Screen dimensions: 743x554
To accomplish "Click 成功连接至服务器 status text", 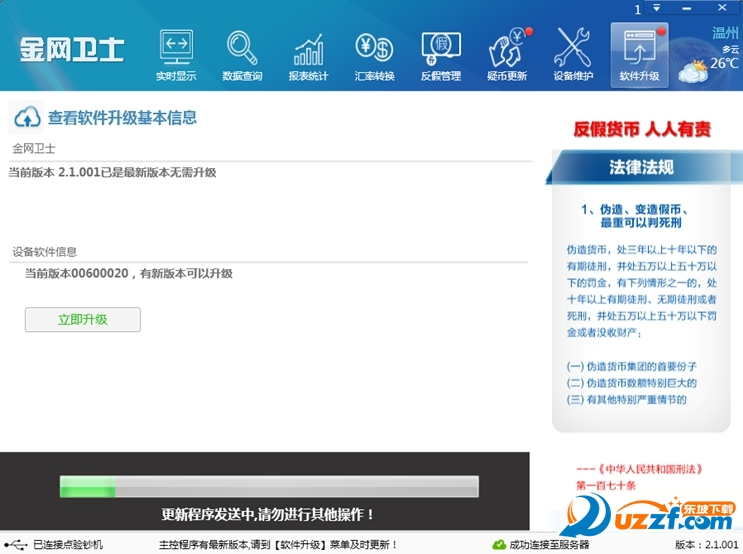I will point(549,545).
